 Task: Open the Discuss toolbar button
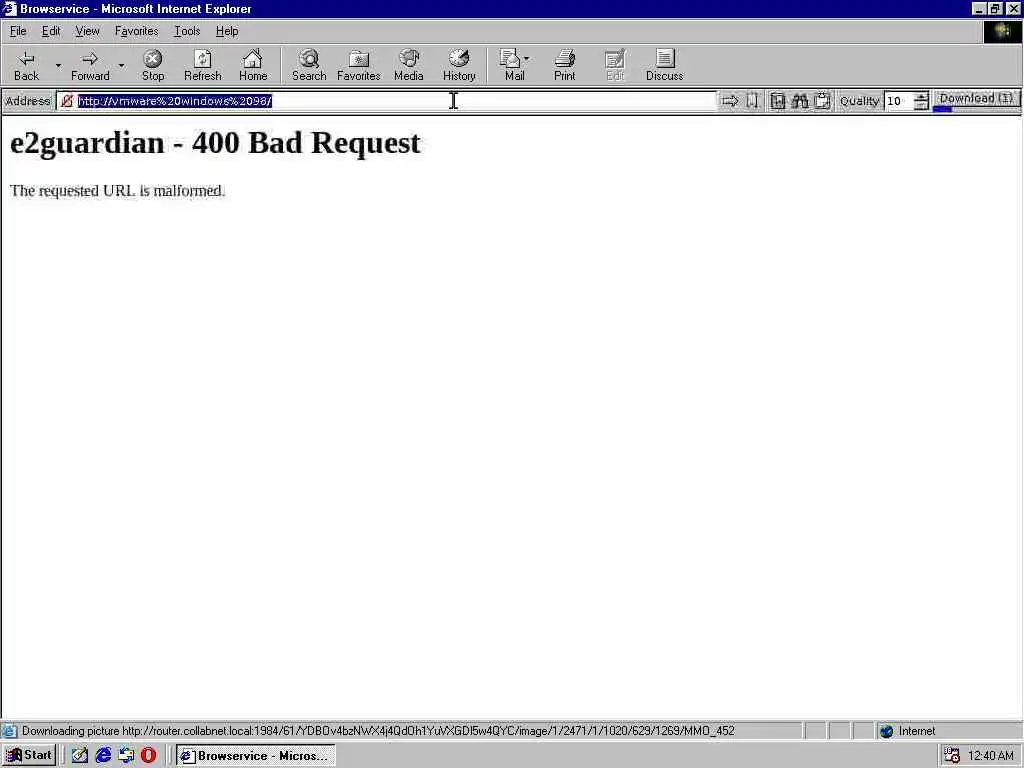[x=665, y=65]
